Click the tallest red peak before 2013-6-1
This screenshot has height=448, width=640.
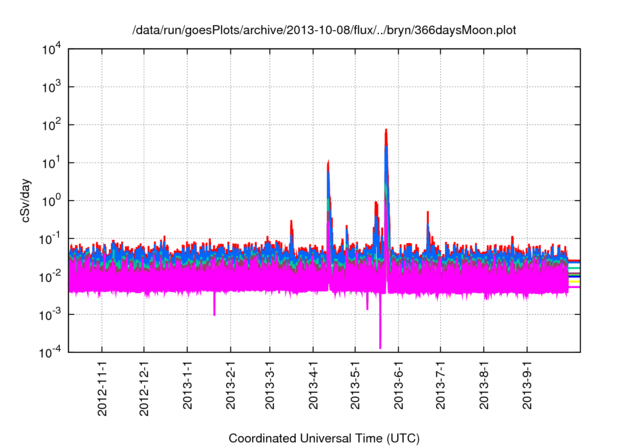(x=386, y=132)
